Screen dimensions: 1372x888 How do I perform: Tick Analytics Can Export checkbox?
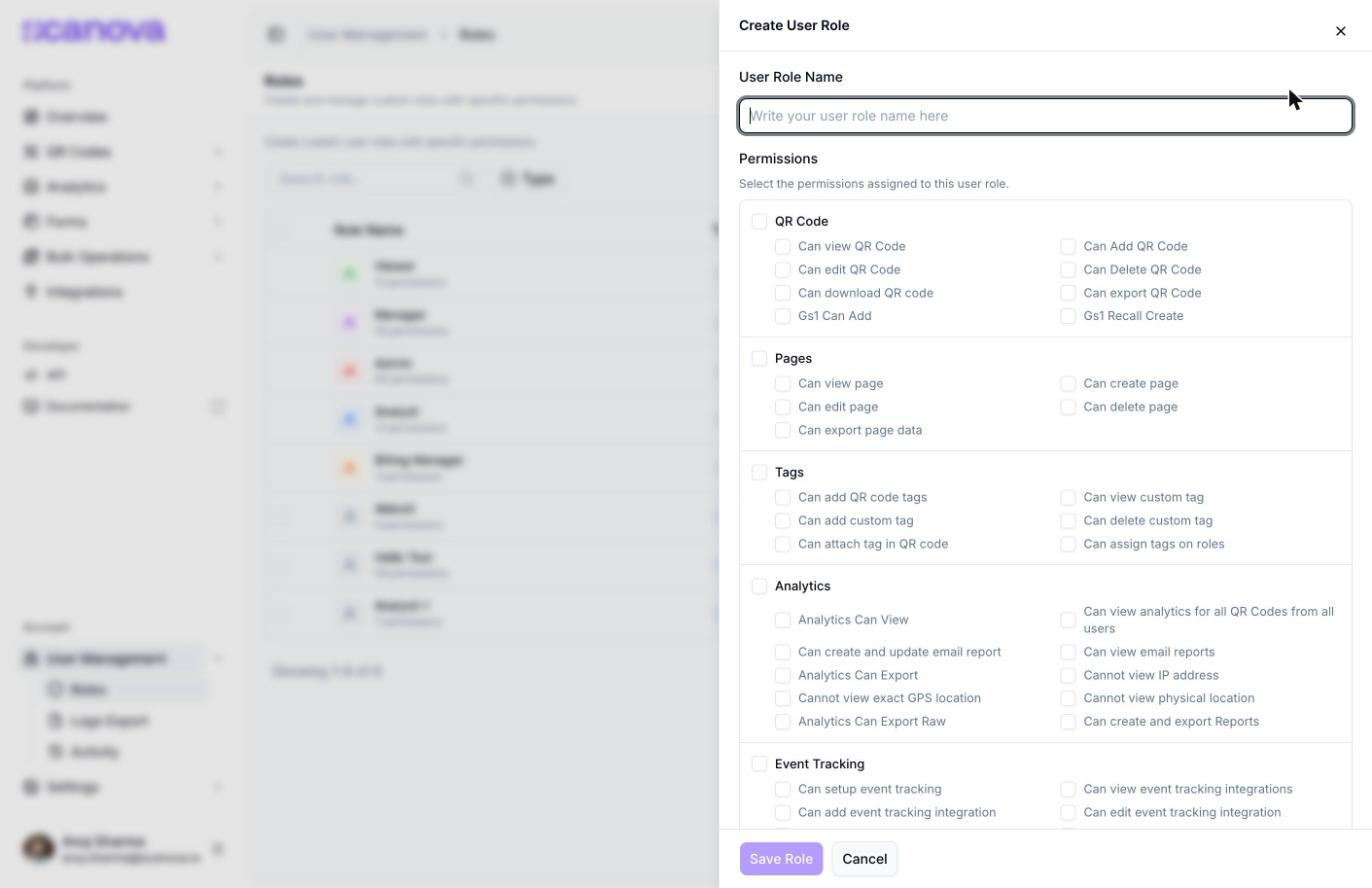coord(782,675)
